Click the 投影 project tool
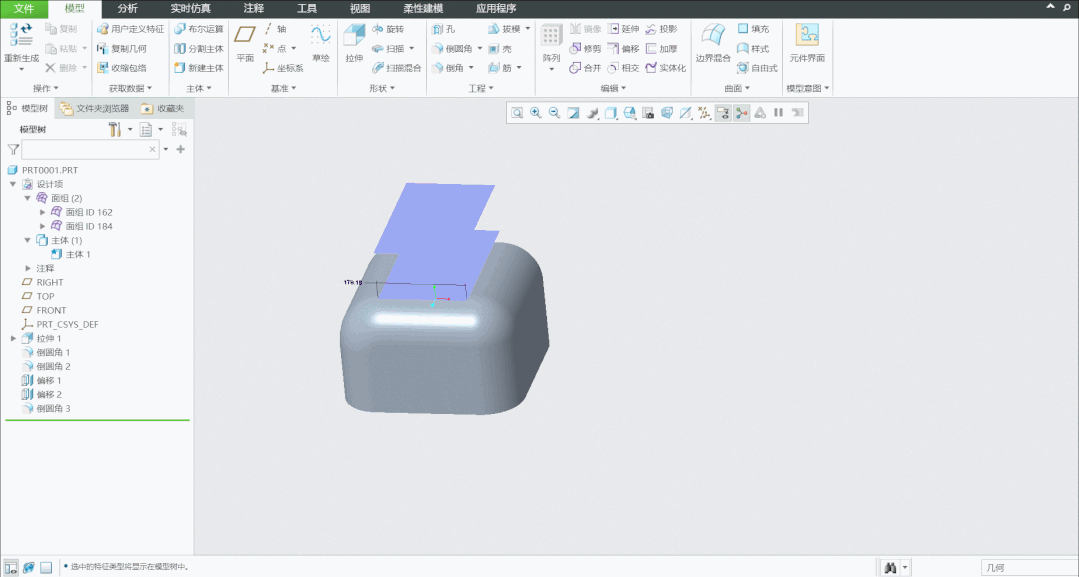The image size is (1079, 577). [x=661, y=29]
